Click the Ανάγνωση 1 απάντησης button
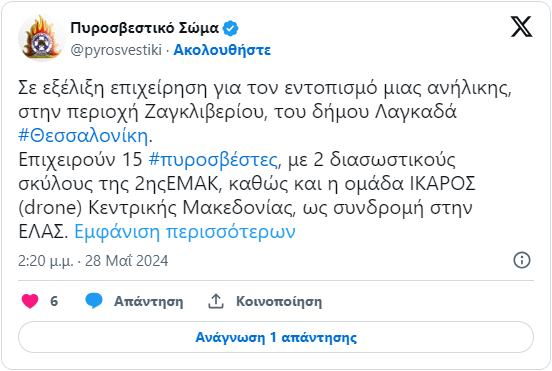Viewport: 552px width, 371px height. point(276,337)
